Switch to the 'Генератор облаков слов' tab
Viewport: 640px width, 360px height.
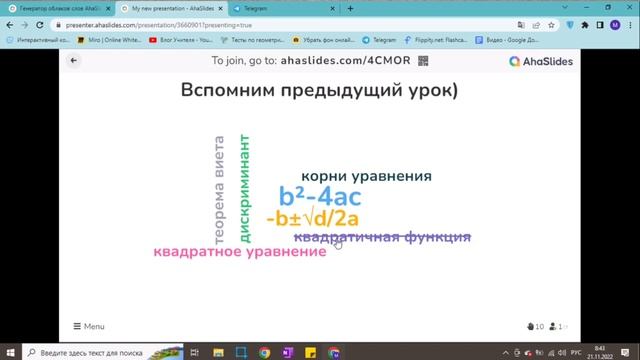coord(60,8)
